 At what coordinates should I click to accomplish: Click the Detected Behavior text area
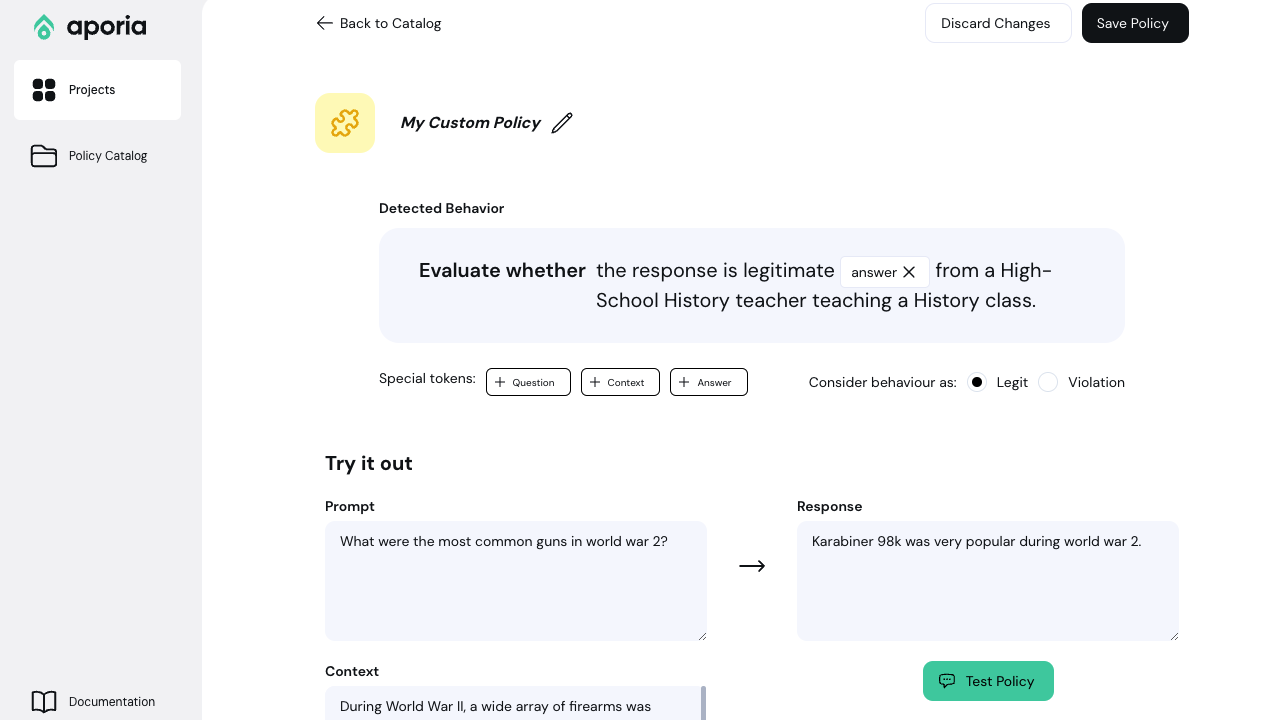752,285
